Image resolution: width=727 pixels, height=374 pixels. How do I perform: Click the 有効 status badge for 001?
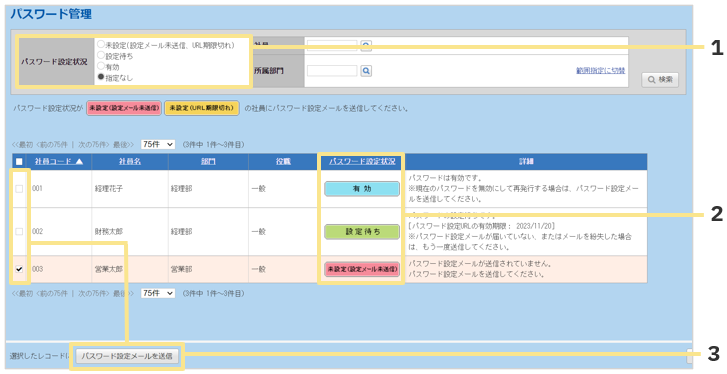(362, 189)
